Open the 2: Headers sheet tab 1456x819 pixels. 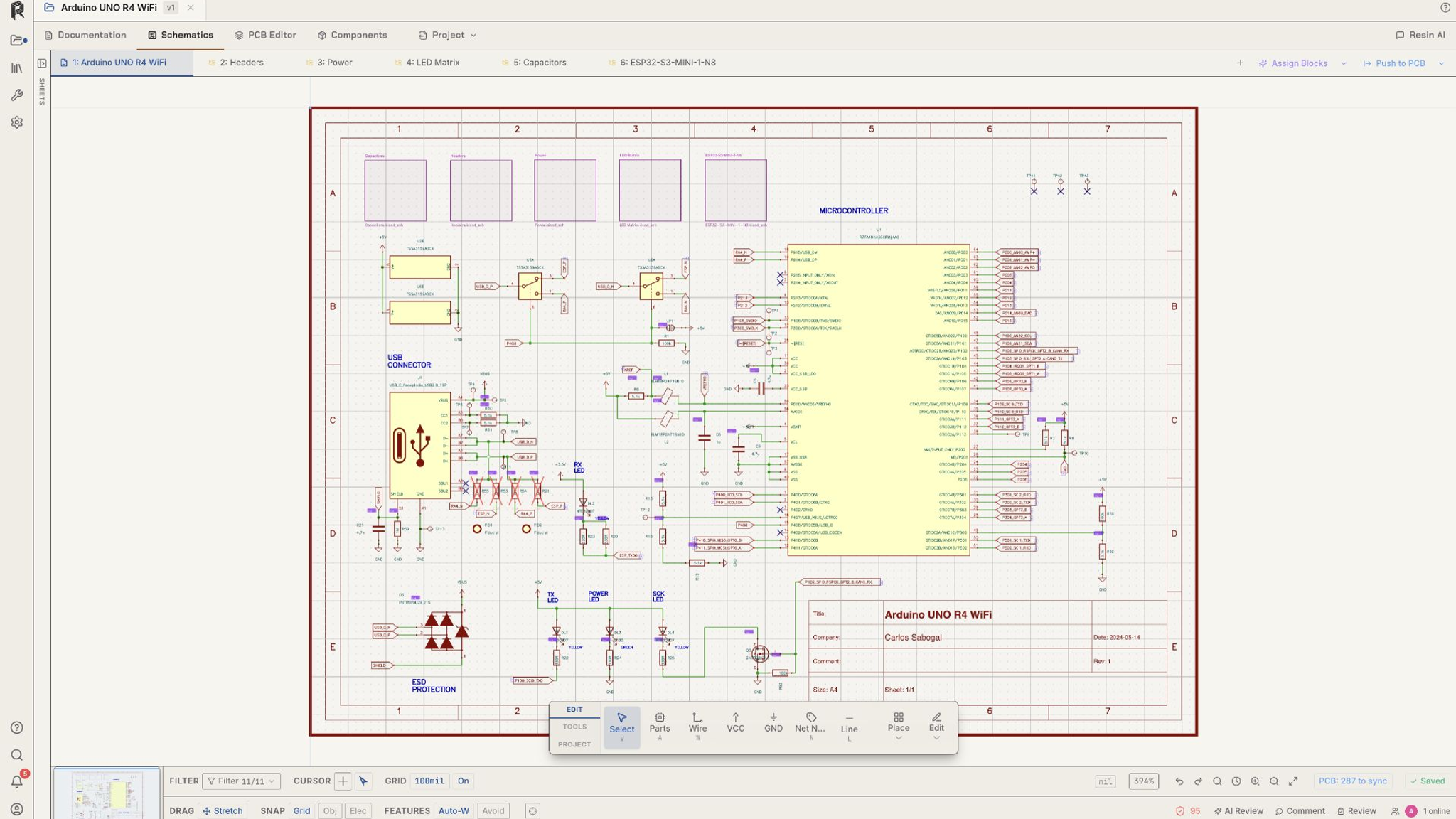coord(235,63)
